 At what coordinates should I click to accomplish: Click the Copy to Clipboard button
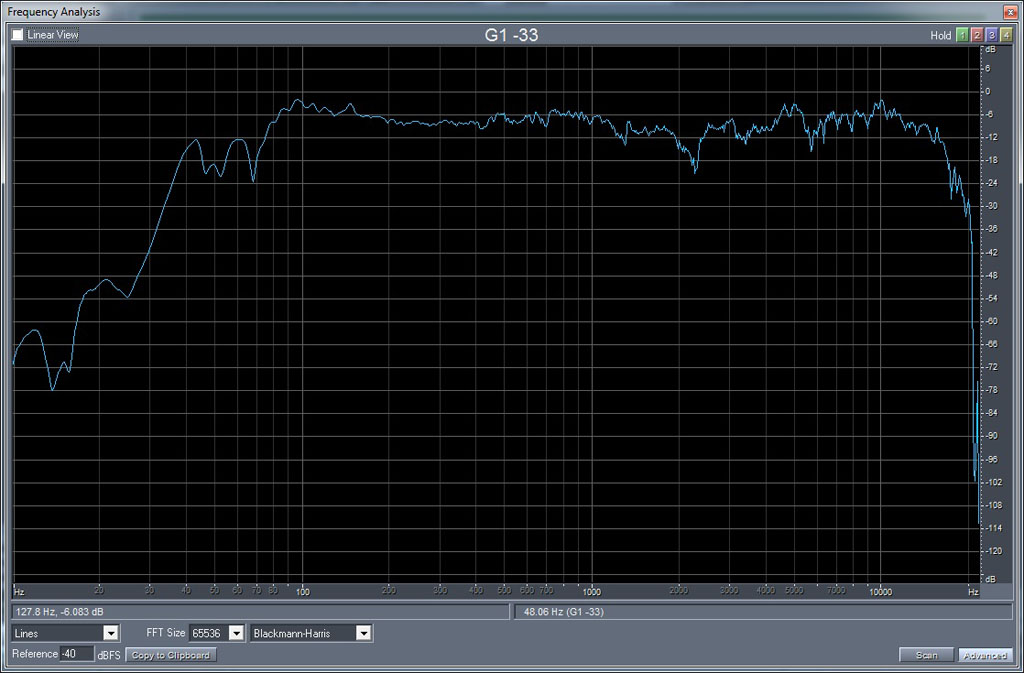171,655
